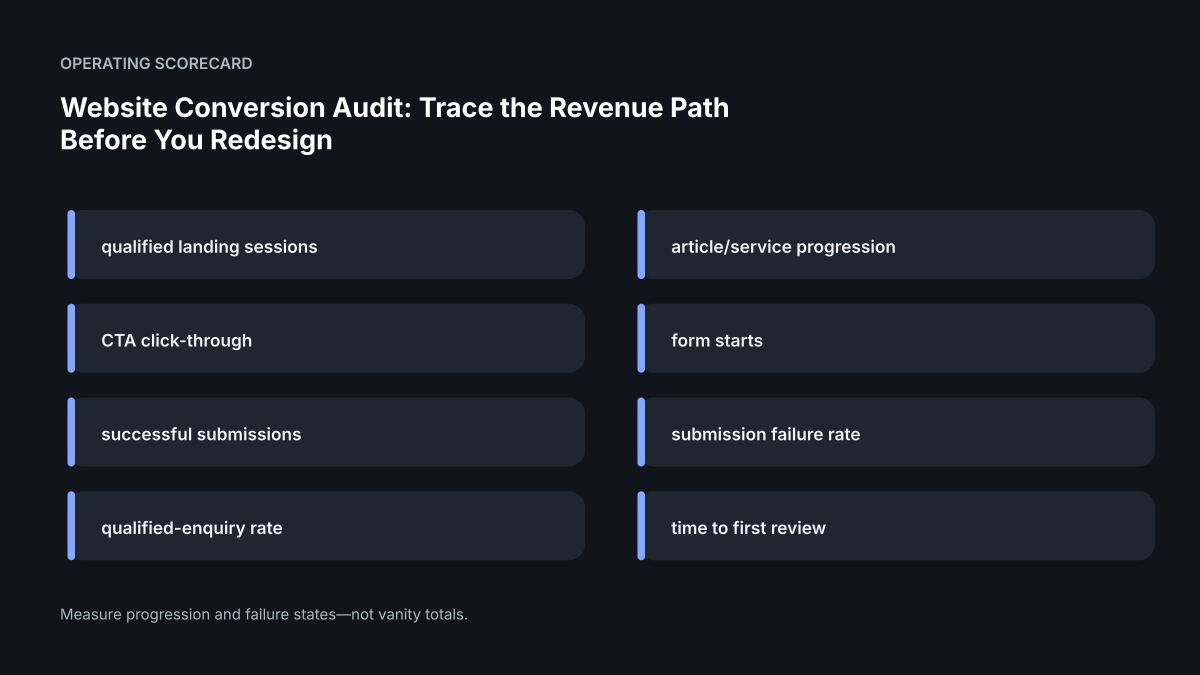Image resolution: width=1200 pixels, height=675 pixels.
Task: Select the 'submission failure rate' card
Action: (896, 433)
